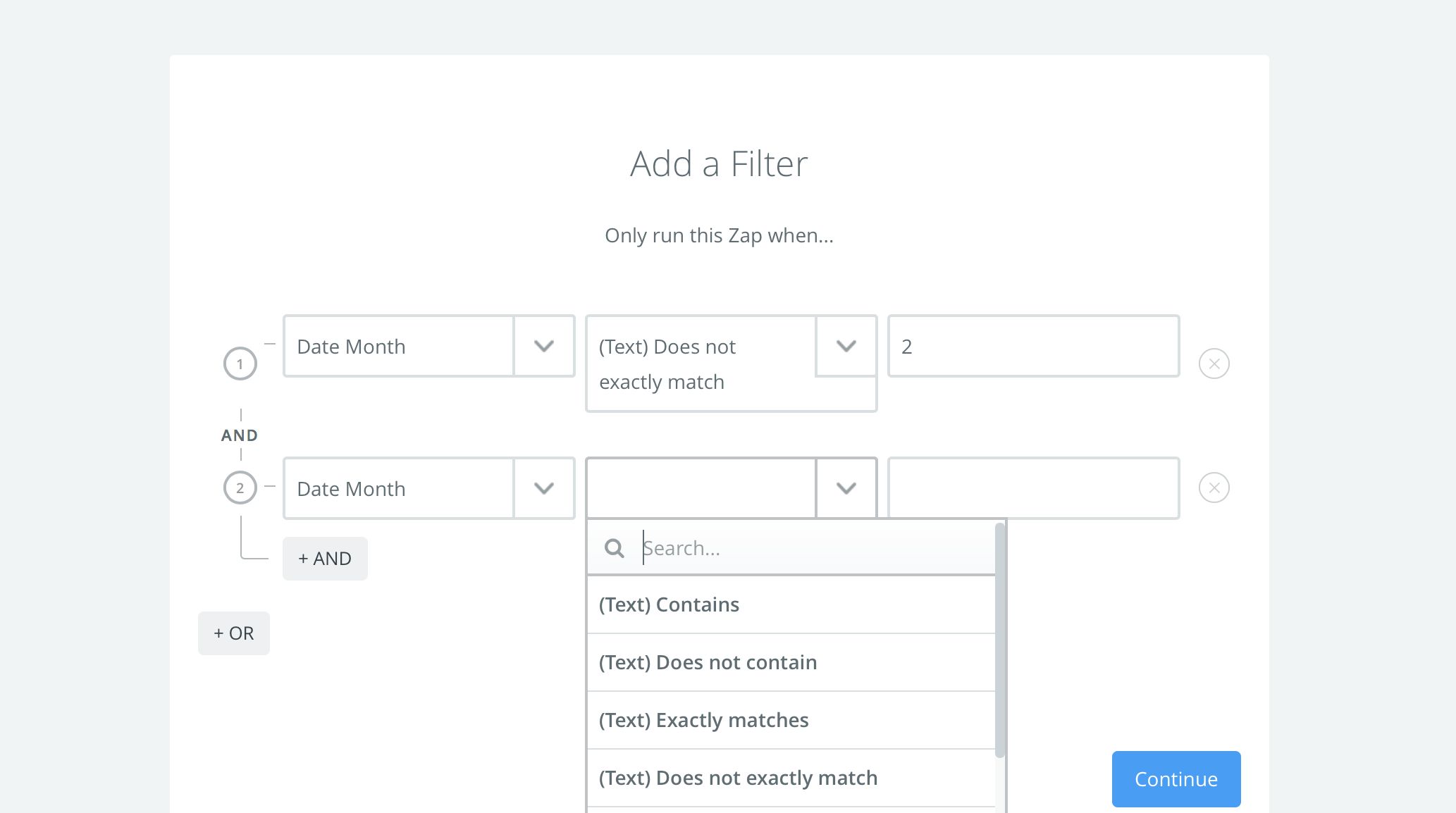
Task: Click the rule number 1 circle
Action: pyautogui.click(x=240, y=364)
